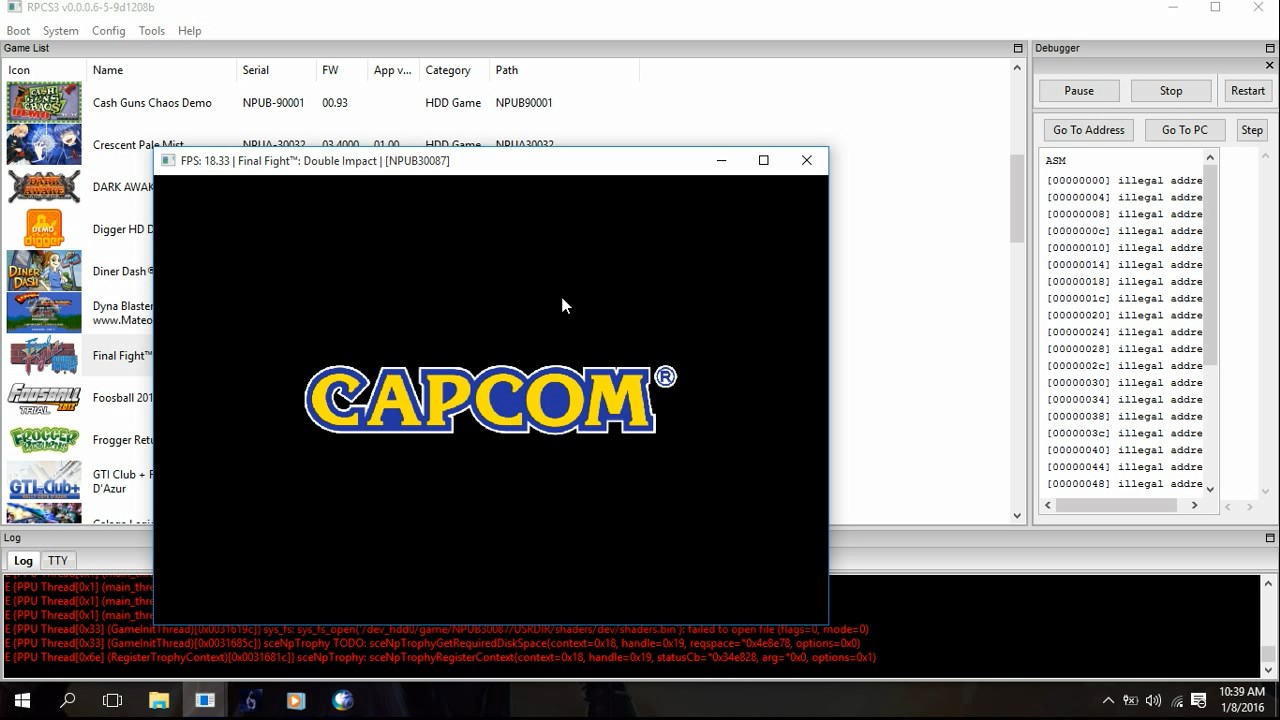Sort game list by FW column

(x=342, y=70)
